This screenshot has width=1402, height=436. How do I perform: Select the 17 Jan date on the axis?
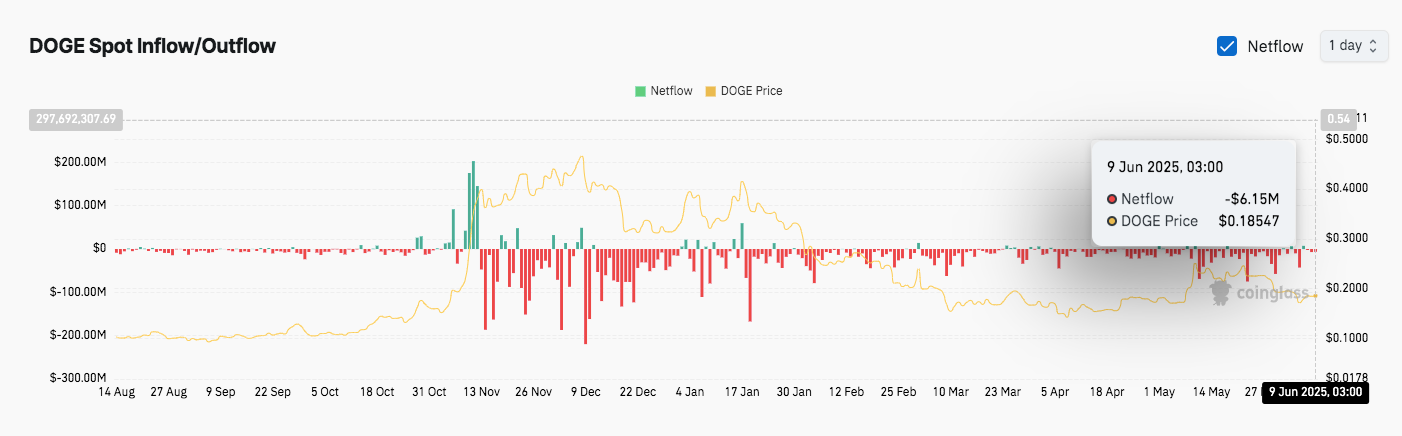tap(741, 392)
